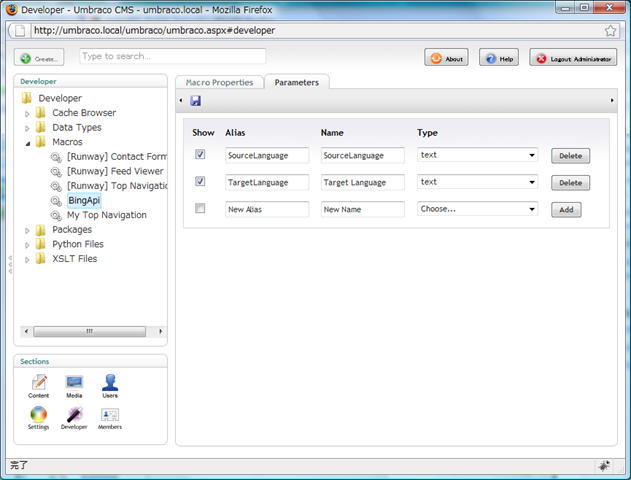Collapse the Macros tree node
The height and width of the screenshot is (480, 631).
27,143
